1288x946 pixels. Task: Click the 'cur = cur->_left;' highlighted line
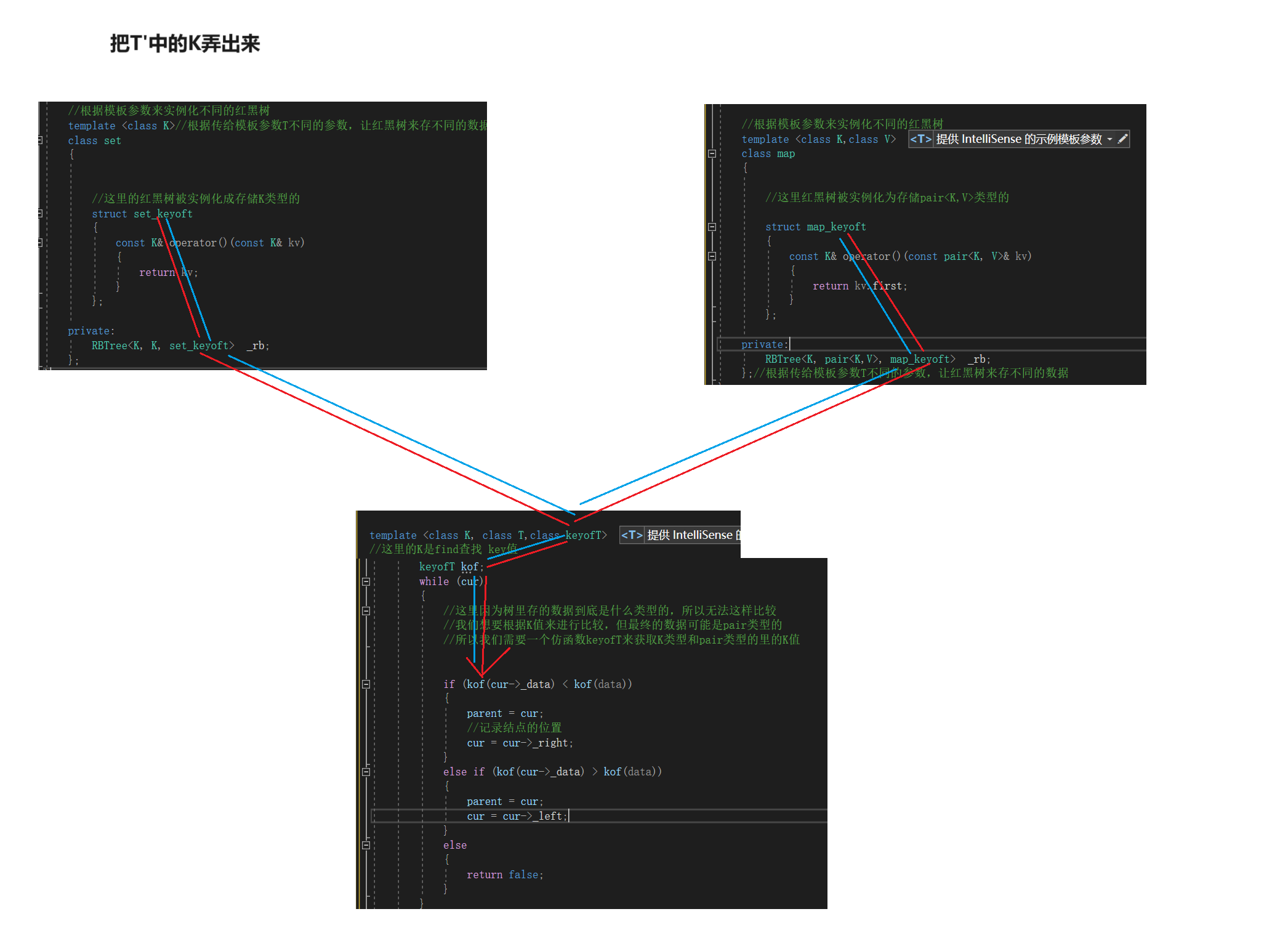(x=517, y=816)
